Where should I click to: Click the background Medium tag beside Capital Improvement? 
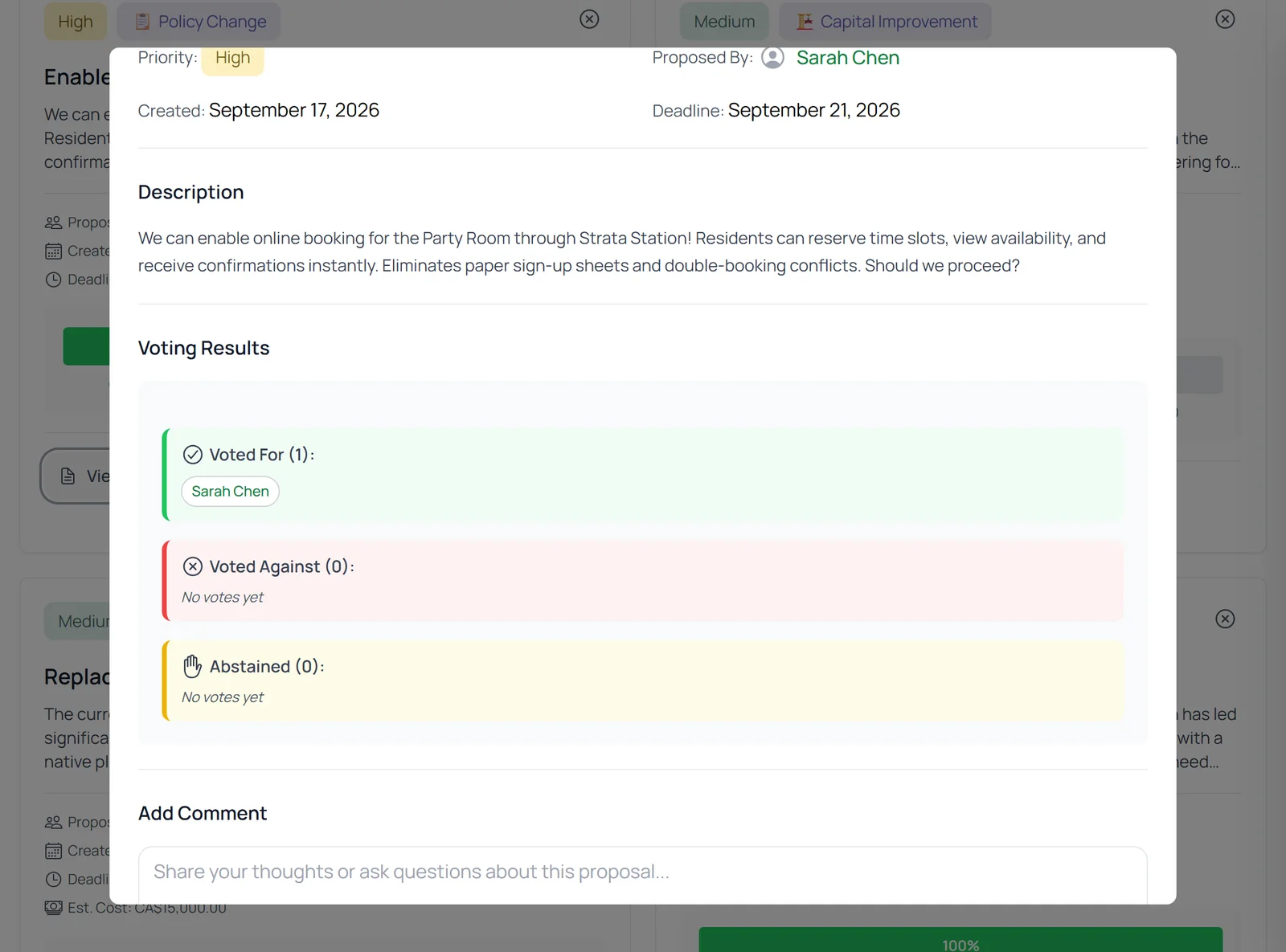pyautogui.click(x=724, y=22)
